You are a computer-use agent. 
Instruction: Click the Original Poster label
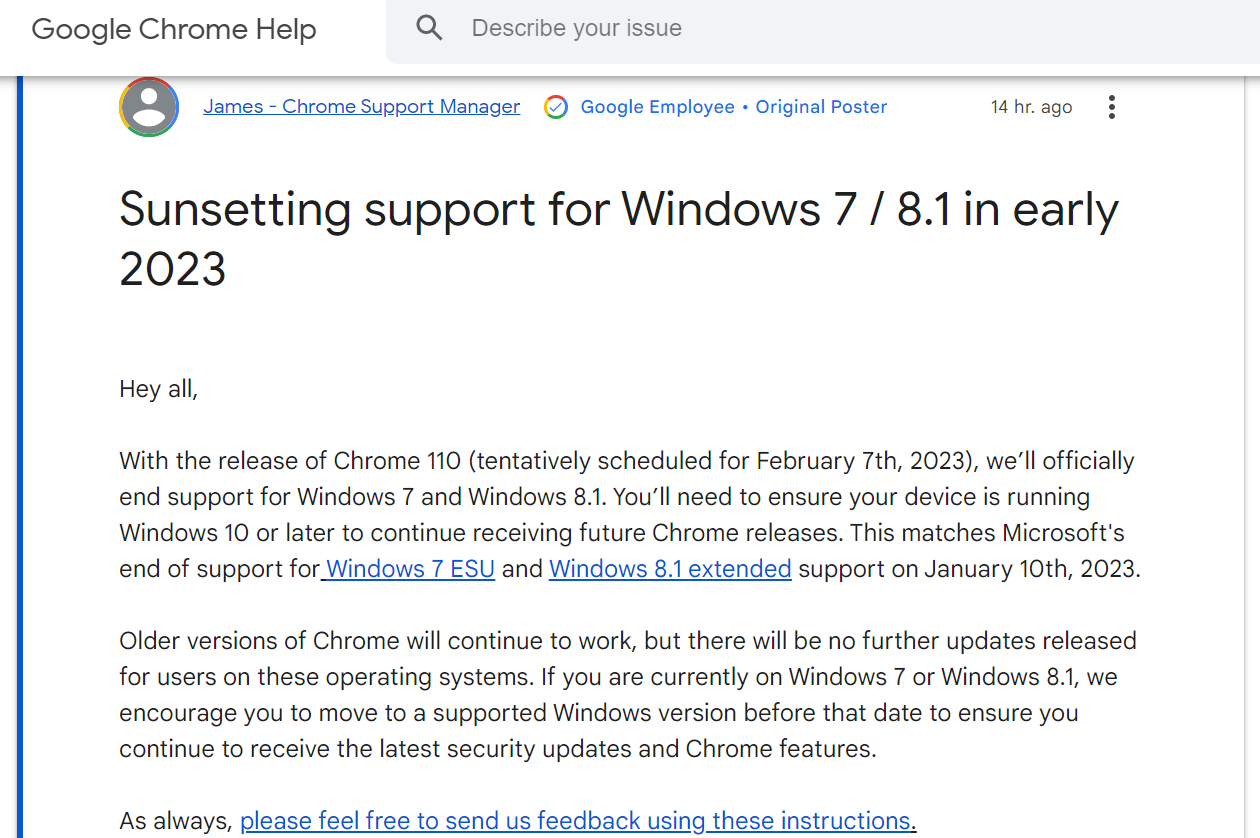(x=821, y=107)
